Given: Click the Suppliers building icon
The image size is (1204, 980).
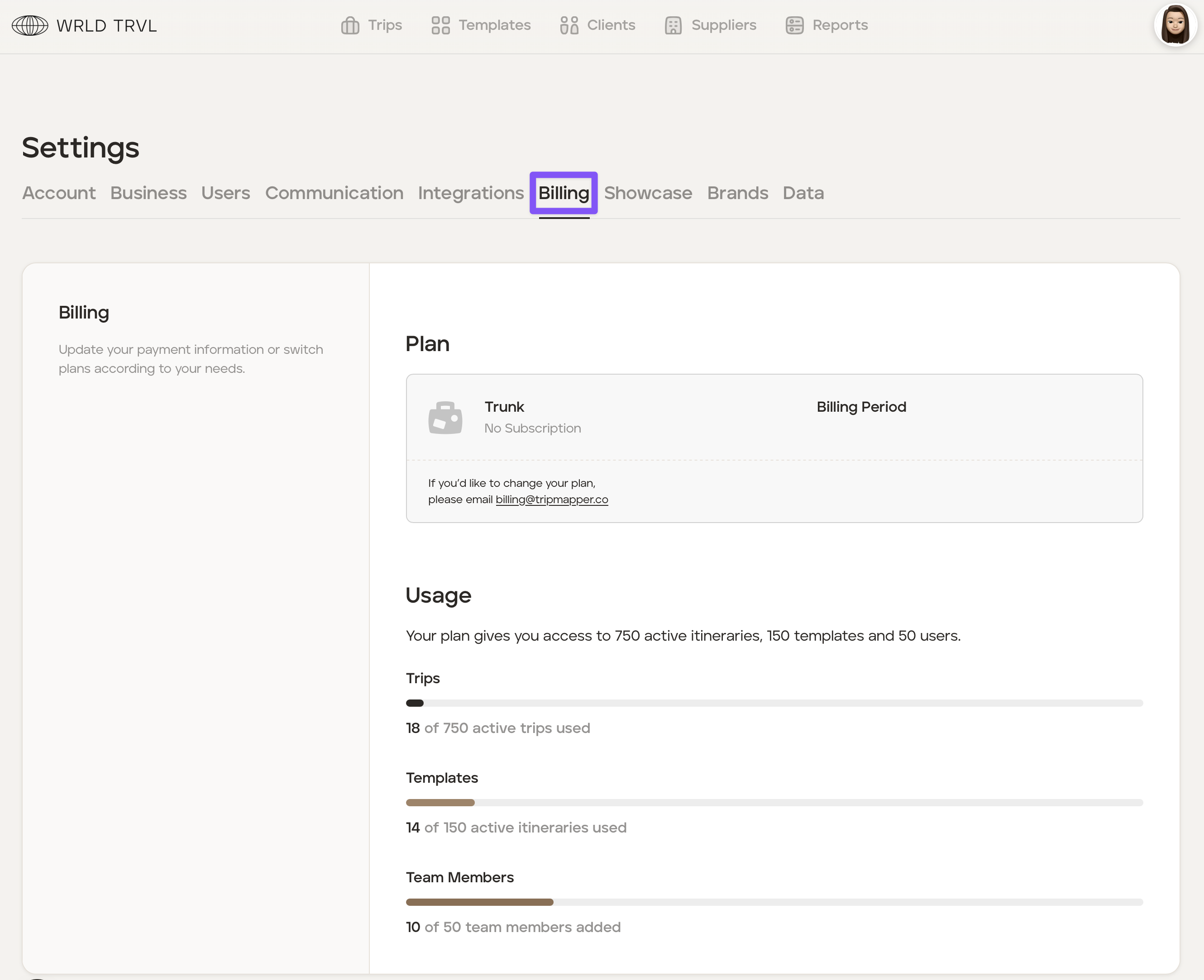Looking at the screenshot, I should (x=673, y=25).
